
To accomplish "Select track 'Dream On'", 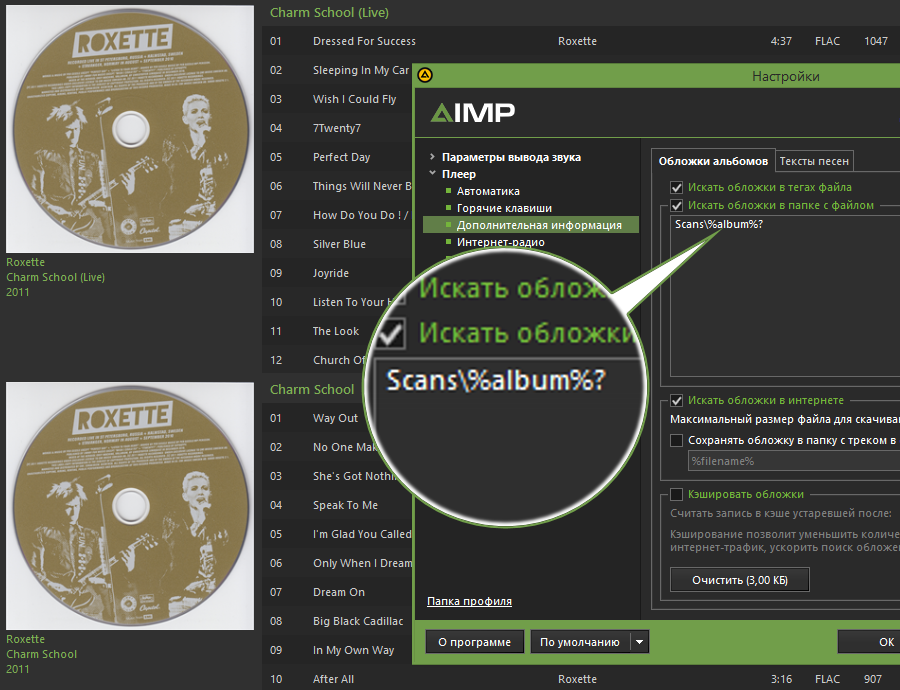I will (338, 592).
